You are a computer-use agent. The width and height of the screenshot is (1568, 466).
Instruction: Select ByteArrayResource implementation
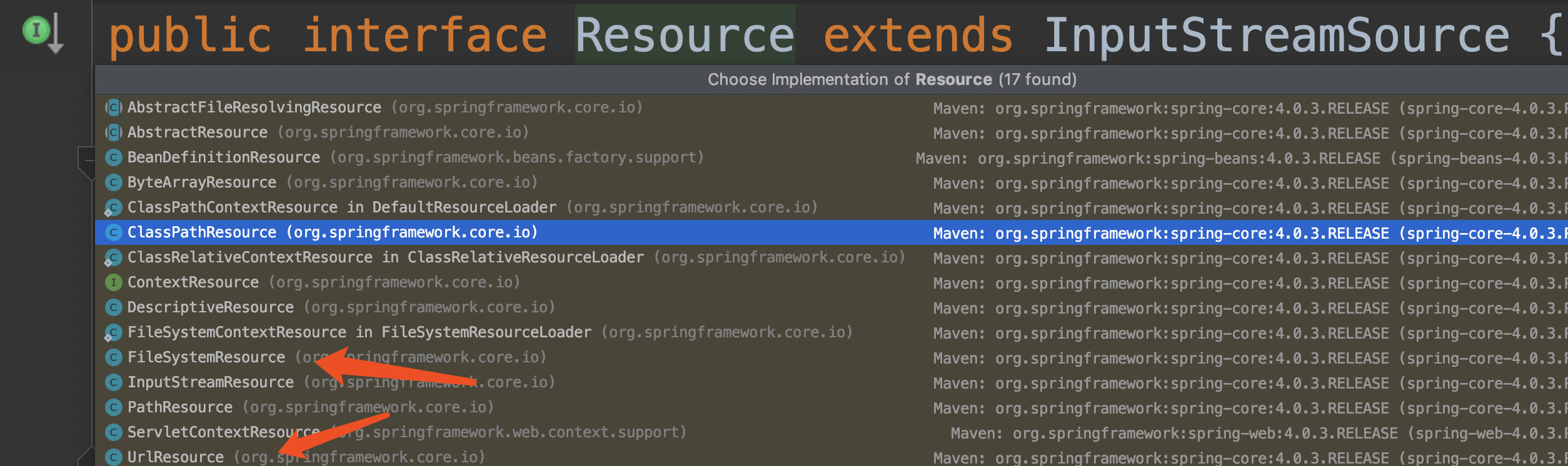[202, 182]
